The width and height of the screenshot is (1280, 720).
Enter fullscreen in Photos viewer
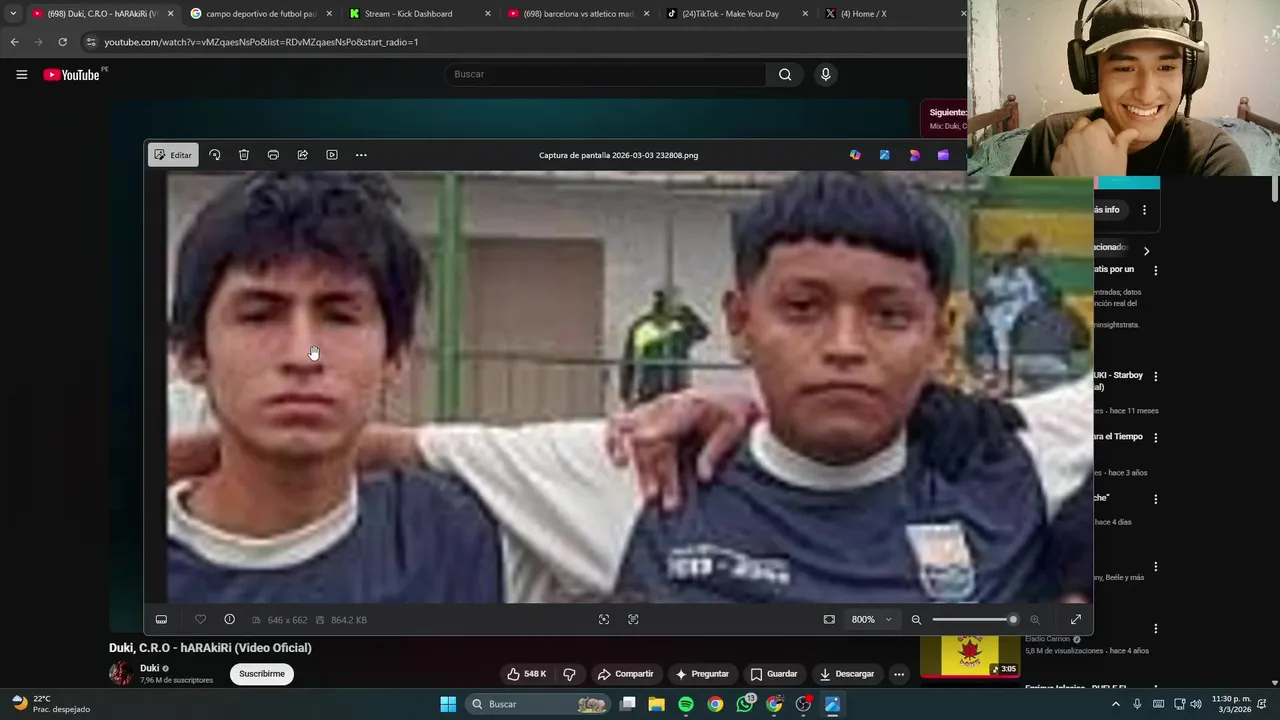click(1076, 620)
